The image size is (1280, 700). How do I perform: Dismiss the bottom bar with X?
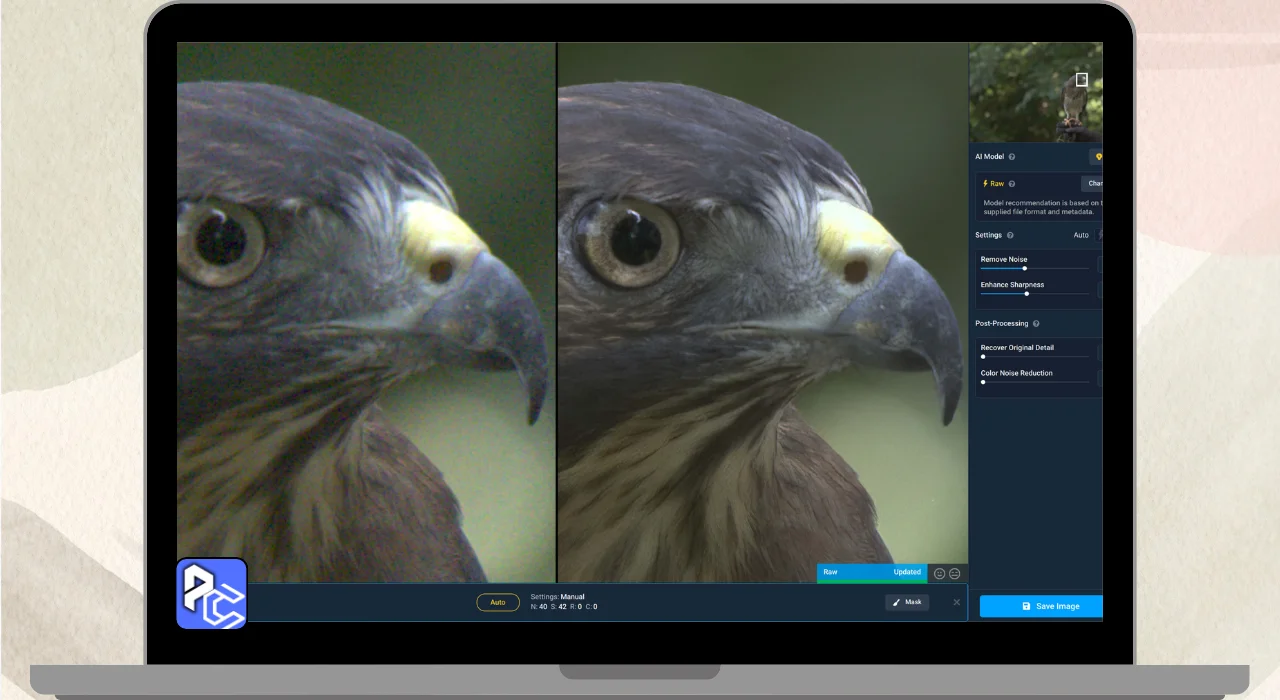click(x=957, y=602)
